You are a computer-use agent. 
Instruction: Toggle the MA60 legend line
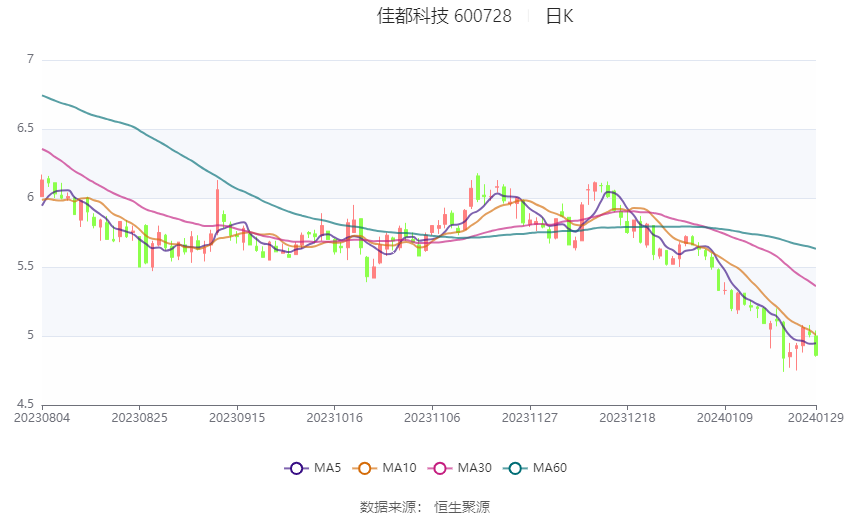[535, 468]
